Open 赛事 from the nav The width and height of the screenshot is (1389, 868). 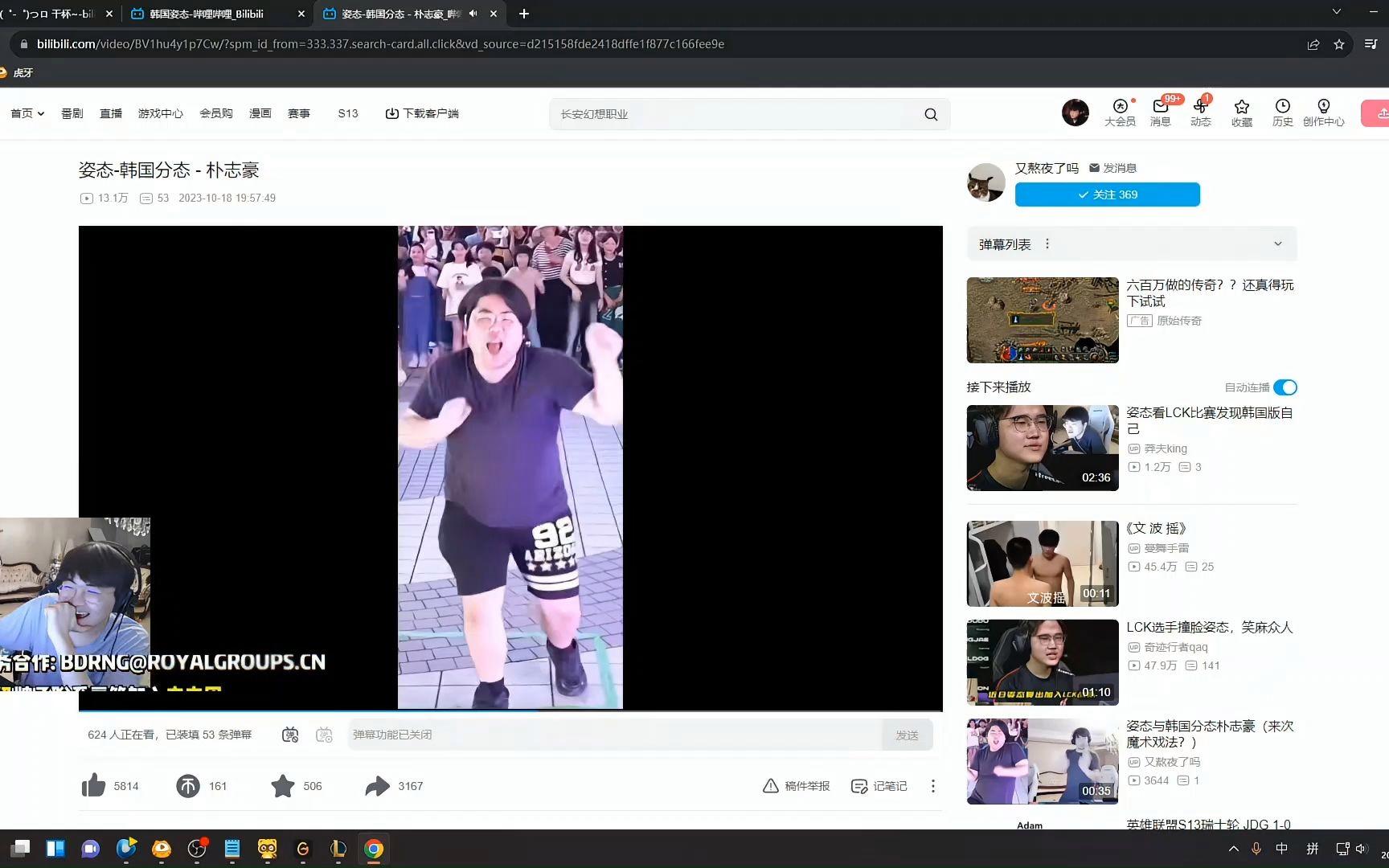[x=299, y=113]
